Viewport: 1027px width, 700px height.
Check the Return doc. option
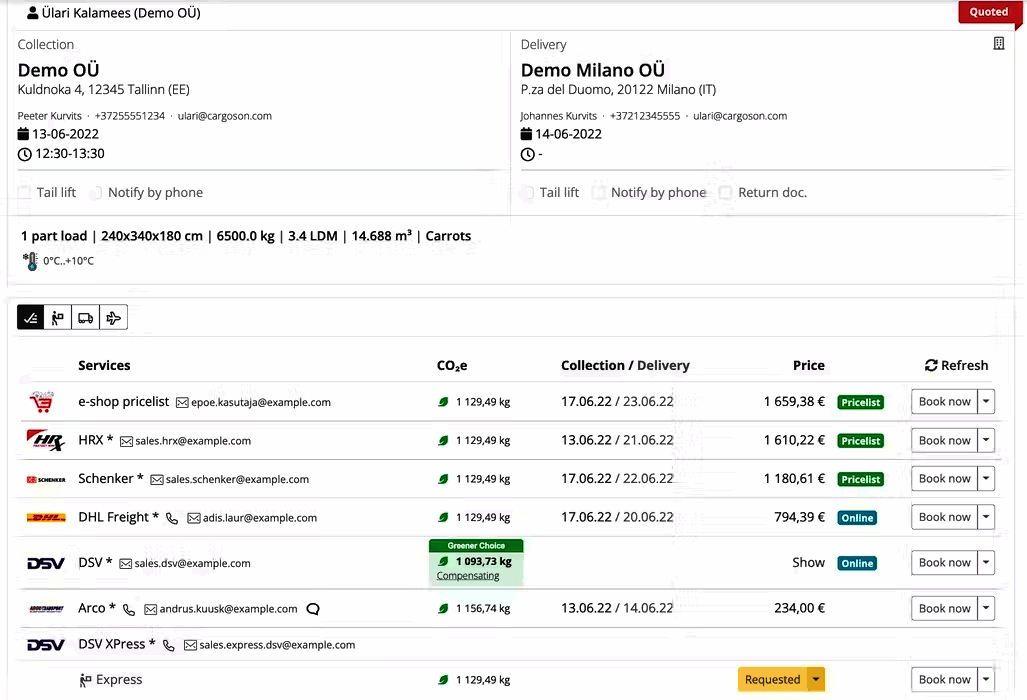coord(725,193)
